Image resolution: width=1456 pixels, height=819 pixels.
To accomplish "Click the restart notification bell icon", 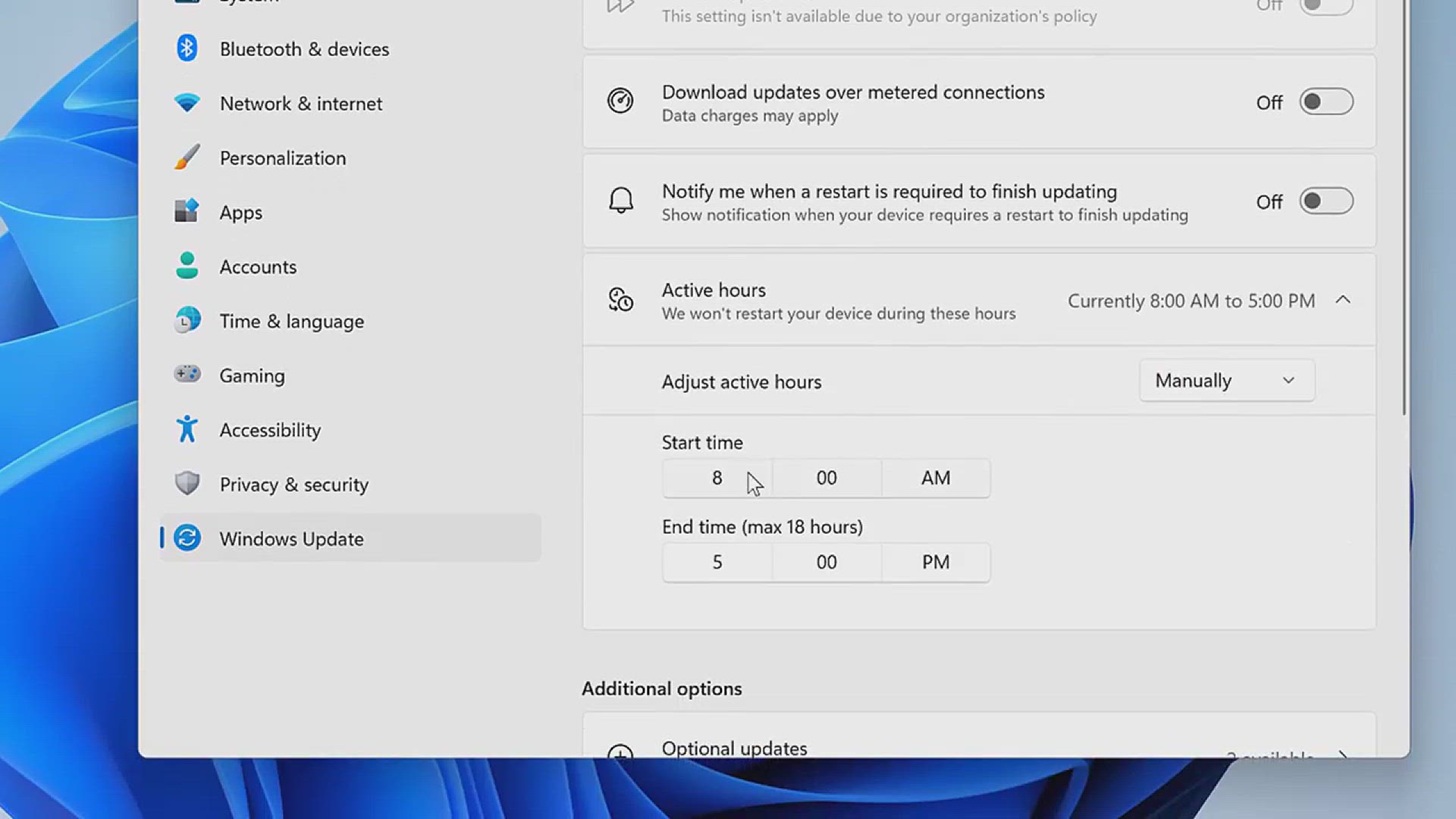I will click(620, 200).
